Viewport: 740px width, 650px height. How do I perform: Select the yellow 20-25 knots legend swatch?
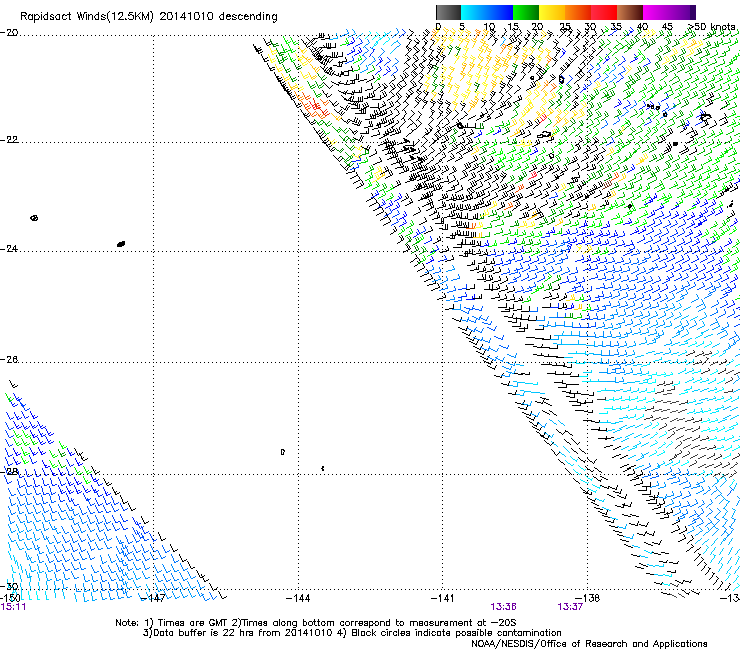pyautogui.click(x=552, y=12)
